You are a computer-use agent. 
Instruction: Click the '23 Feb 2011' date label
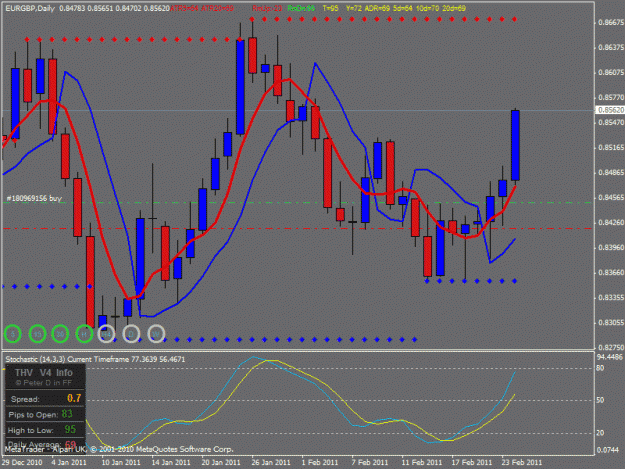[x=522, y=462]
